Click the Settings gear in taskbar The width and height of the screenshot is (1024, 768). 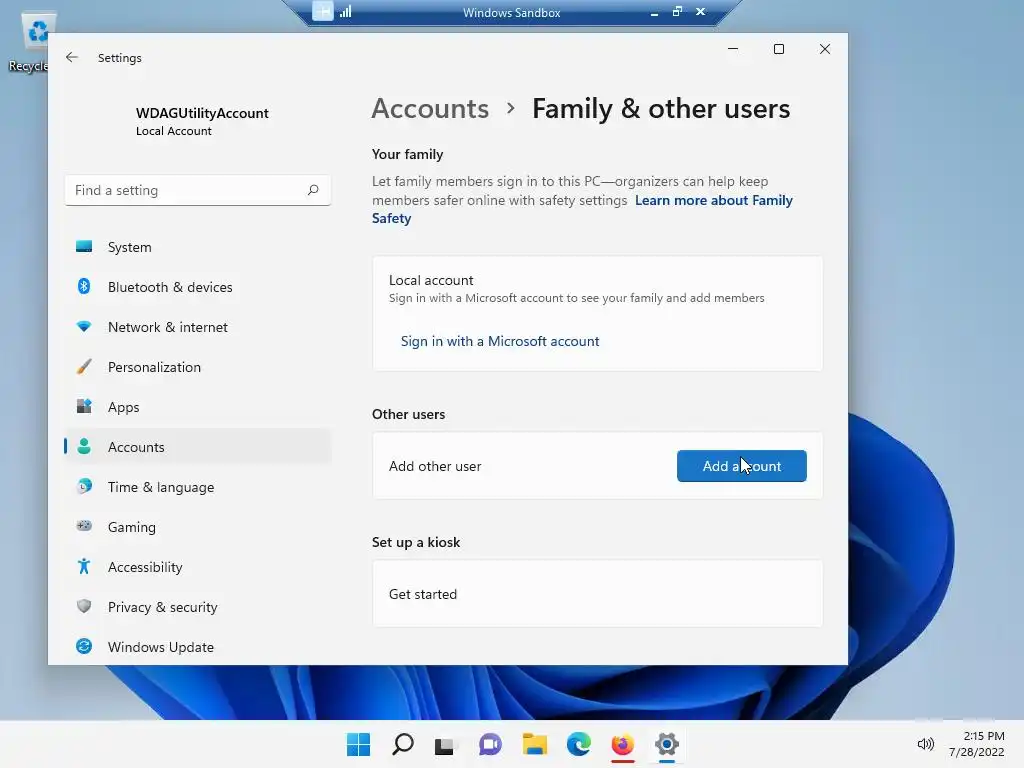[667, 744]
